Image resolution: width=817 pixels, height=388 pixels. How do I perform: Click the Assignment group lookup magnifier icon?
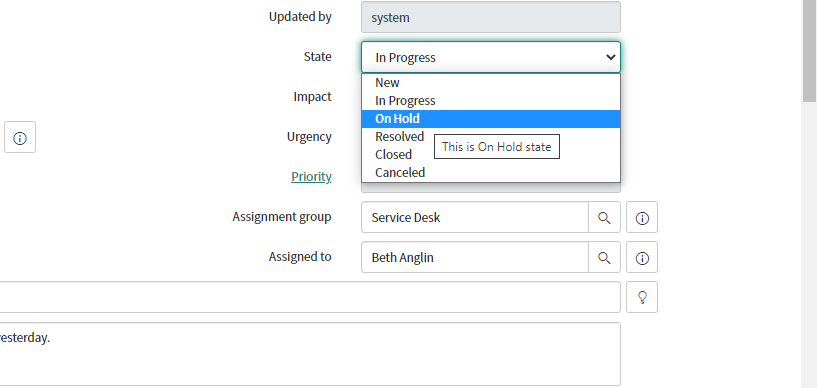(604, 217)
